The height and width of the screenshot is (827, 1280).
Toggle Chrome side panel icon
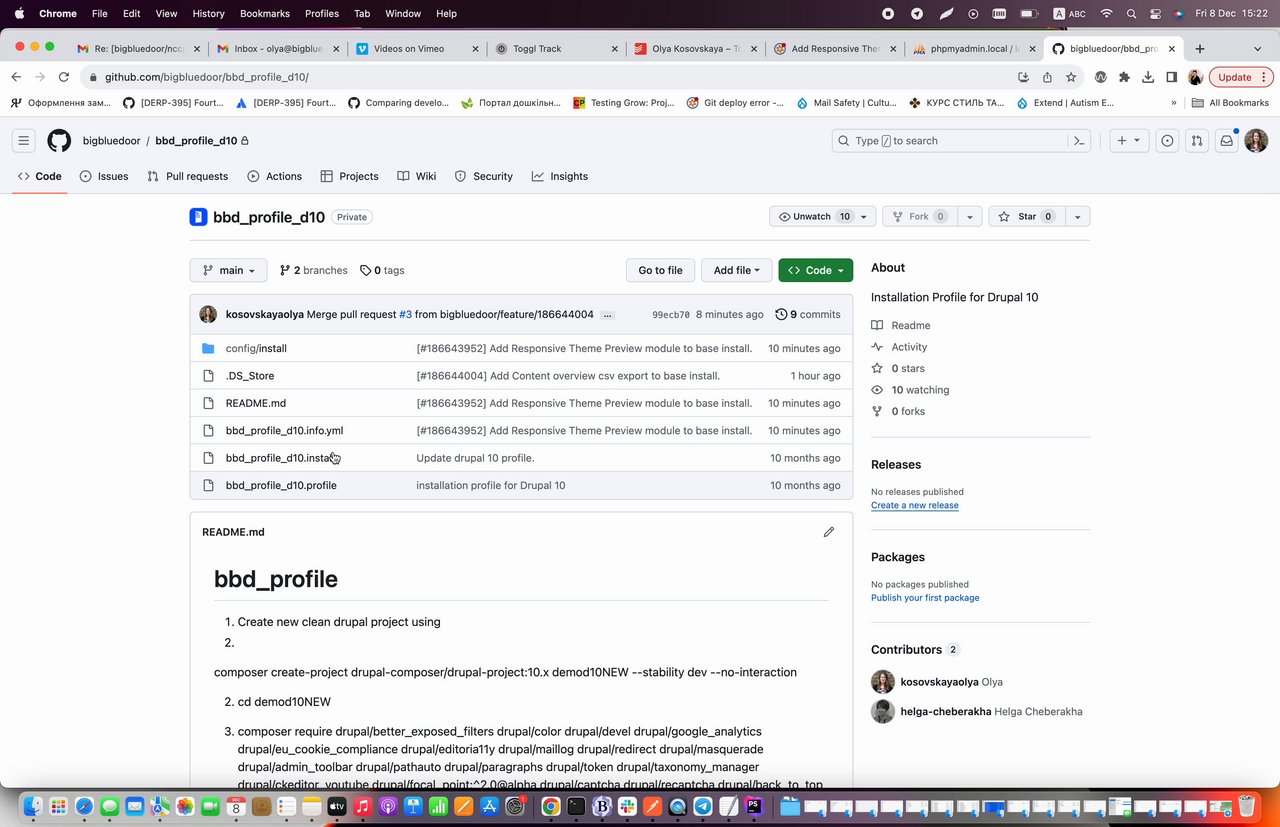pos(1172,77)
